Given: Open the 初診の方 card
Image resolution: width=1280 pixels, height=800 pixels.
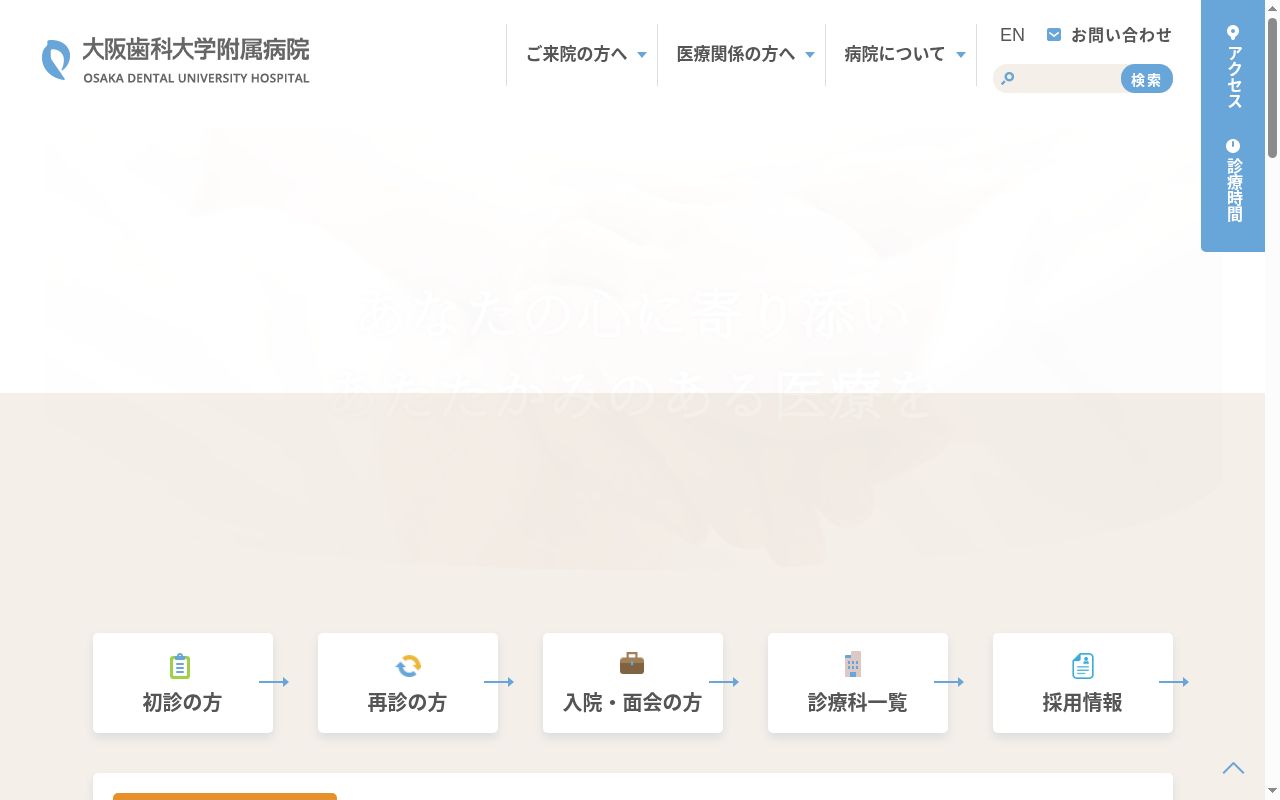Looking at the screenshot, I should coord(183,683).
